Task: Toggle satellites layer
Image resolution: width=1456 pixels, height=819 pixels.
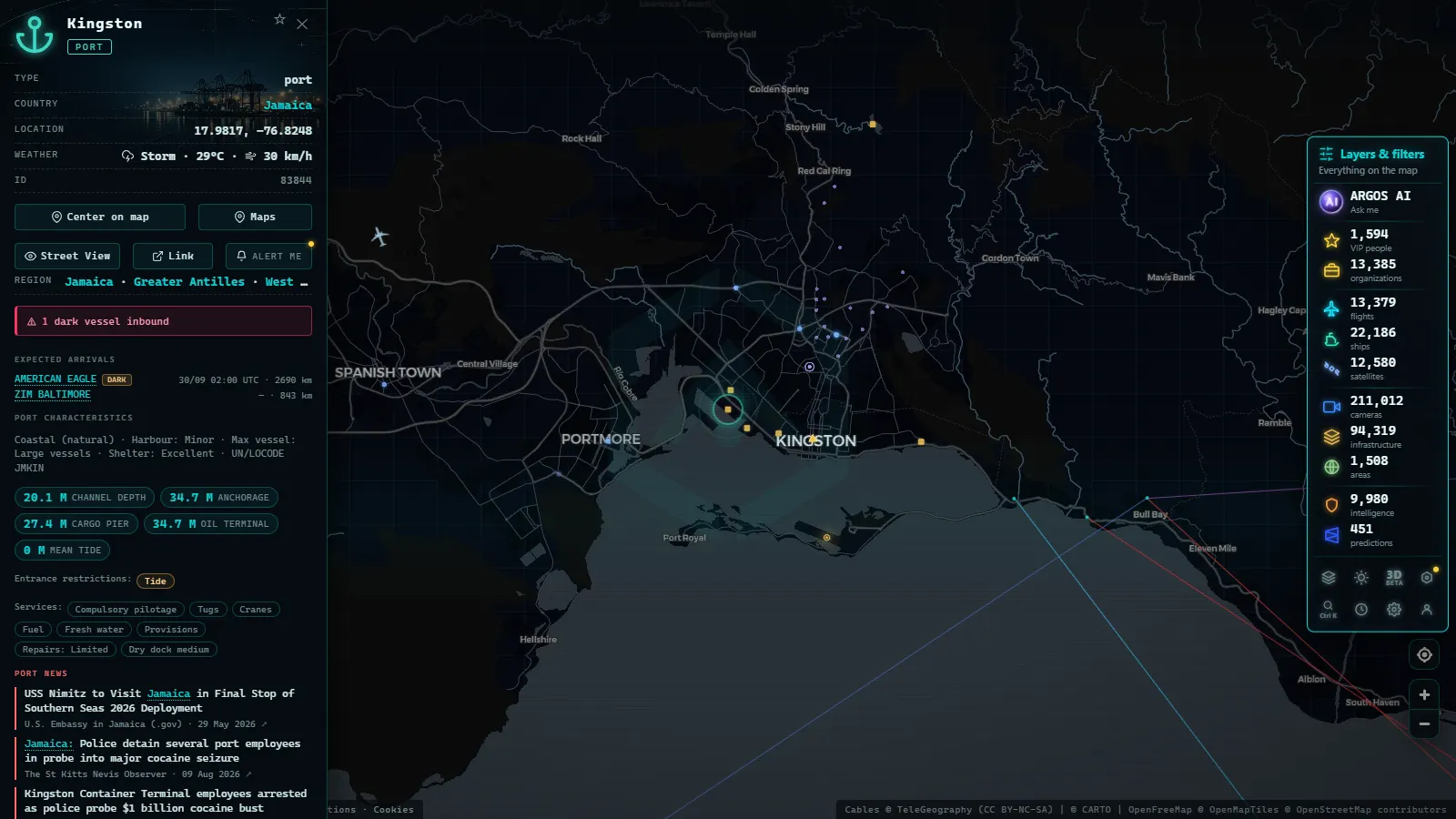Action: pyautogui.click(x=1377, y=369)
